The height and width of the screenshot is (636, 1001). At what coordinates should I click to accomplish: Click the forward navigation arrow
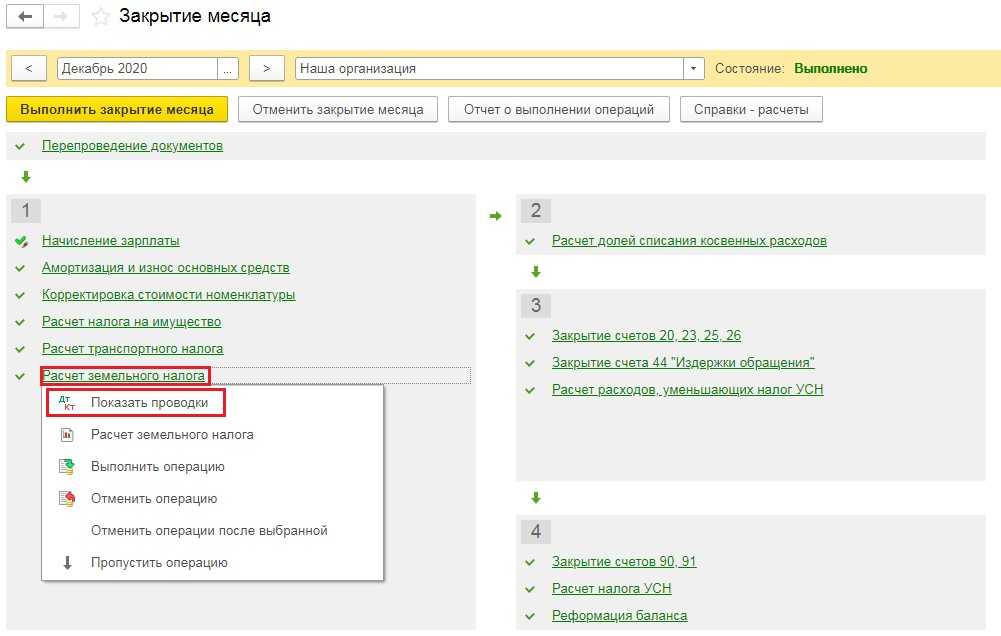click(x=62, y=17)
